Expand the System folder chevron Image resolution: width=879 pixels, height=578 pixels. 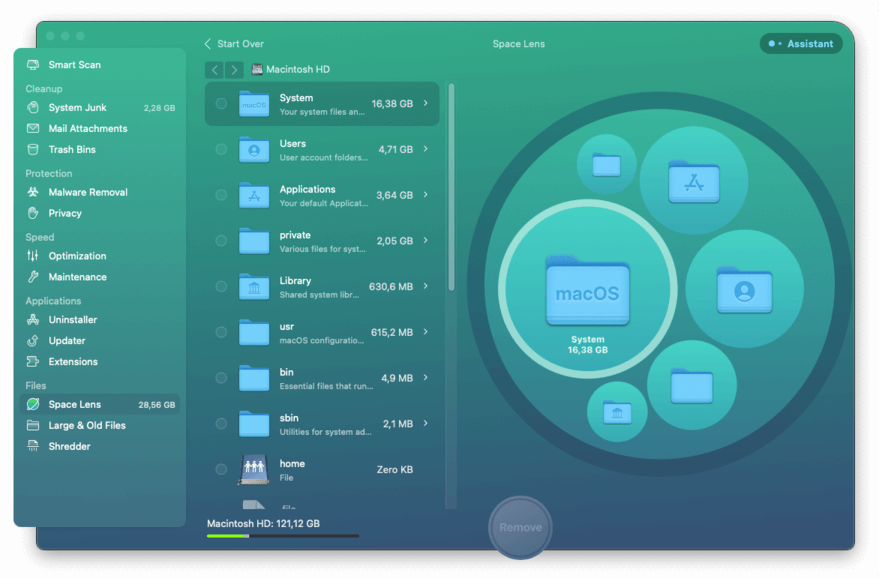pos(426,103)
